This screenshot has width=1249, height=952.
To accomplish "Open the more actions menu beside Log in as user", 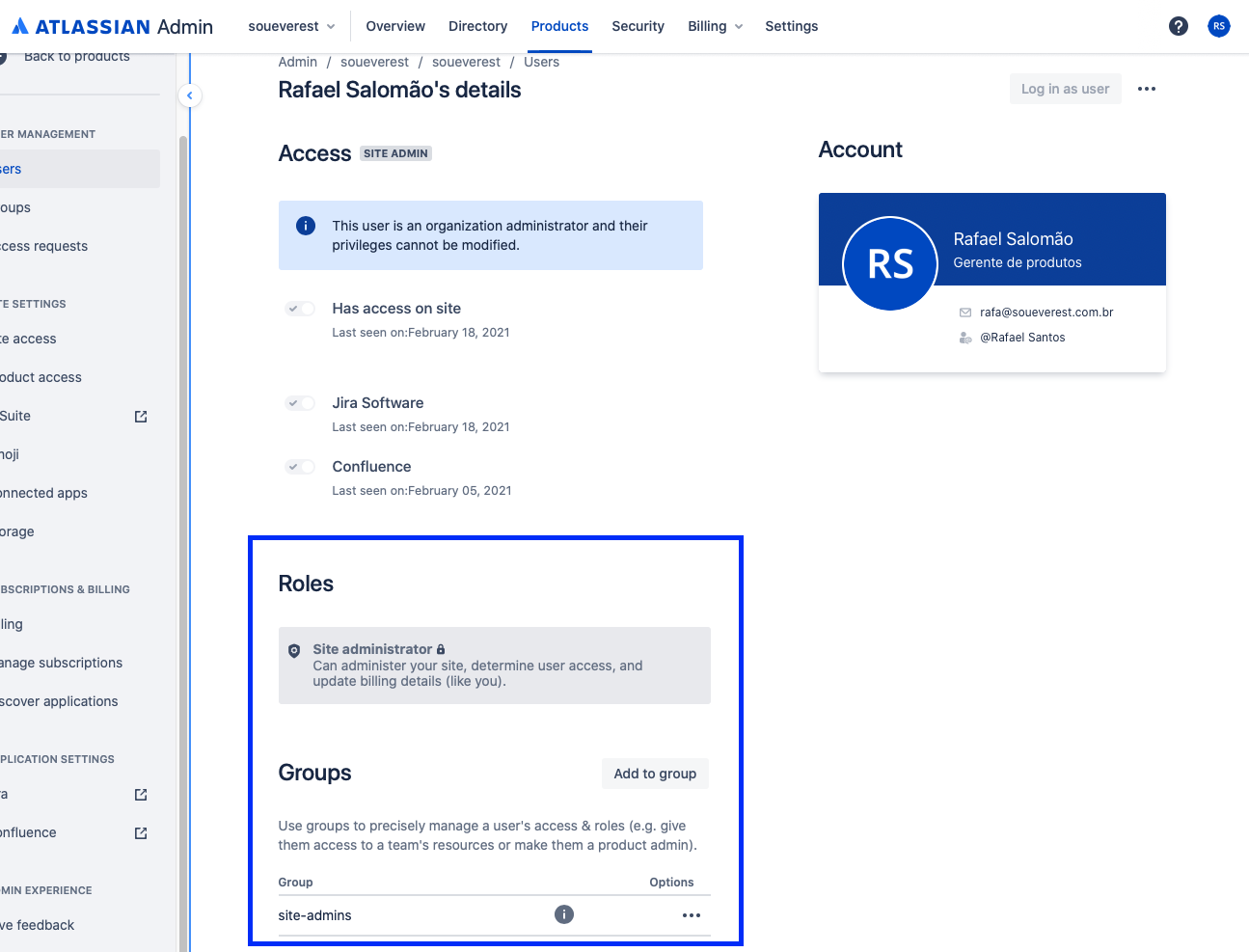I will [1147, 89].
